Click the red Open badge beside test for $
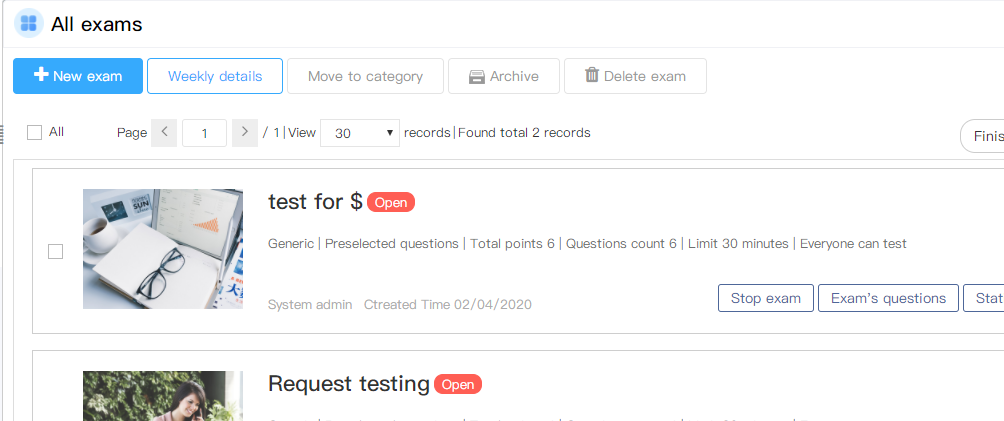 [x=391, y=202]
